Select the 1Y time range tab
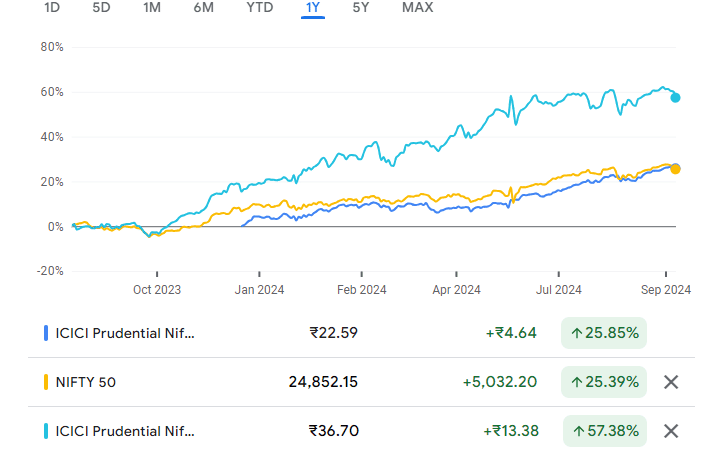The image size is (709, 454). (x=312, y=8)
